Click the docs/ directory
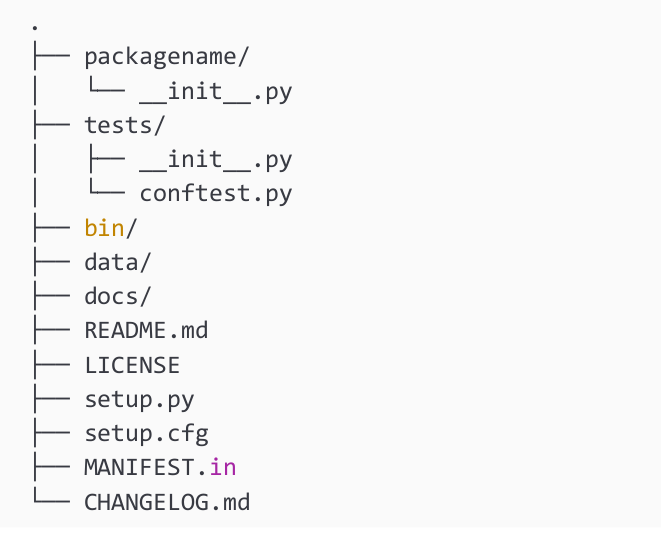 (117, 296)
